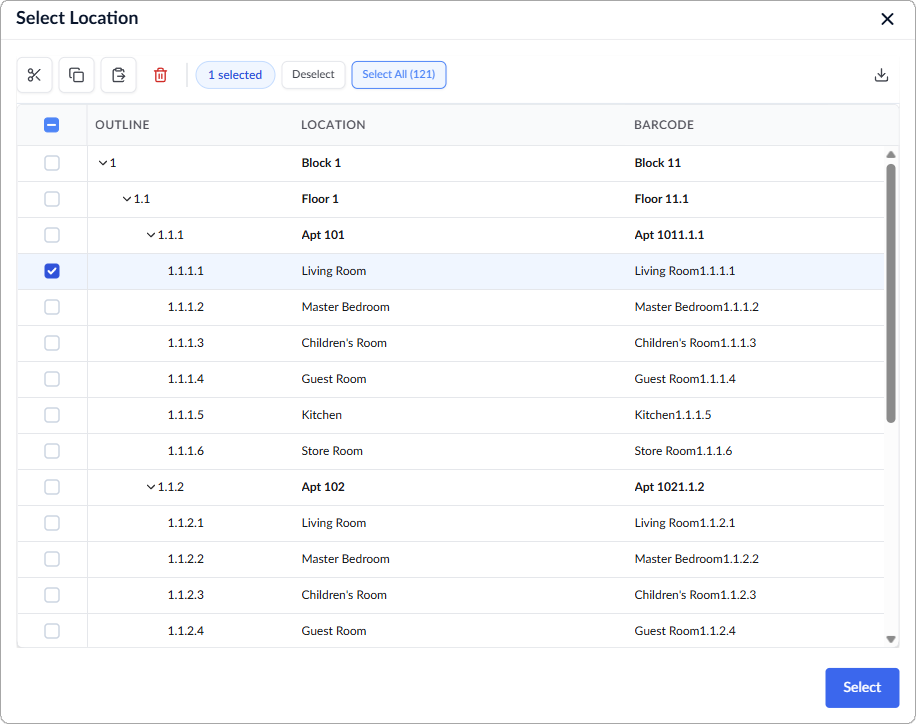This screenshot has height=724, width=916.
Task: Click the Kitchen location cell
Action: pos(321,415)
